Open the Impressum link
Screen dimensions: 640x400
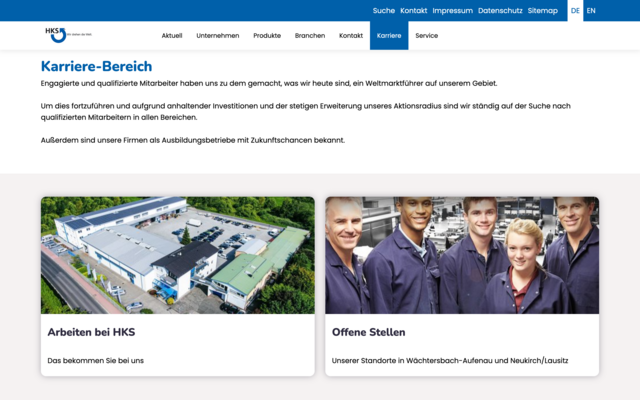[x=453, y=11]
